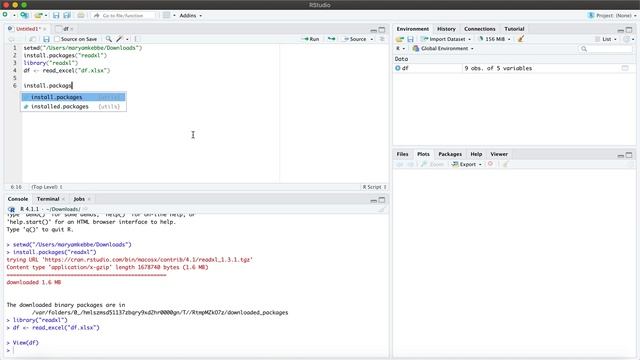Click the (Top Level) scope selector
Screen dimensions: 640x360
(x=47, y=187)
